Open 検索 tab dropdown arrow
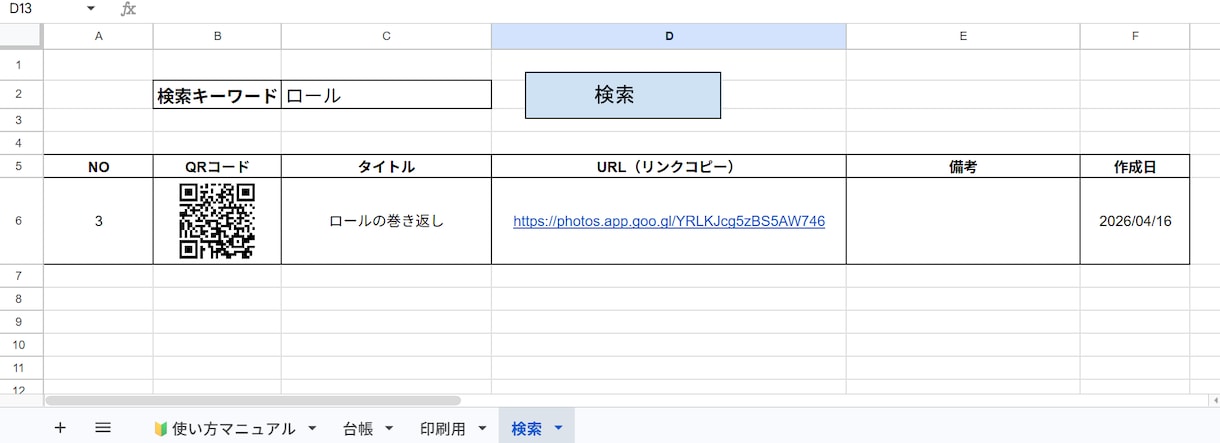The height and width of the screenshot is (443, 1220). [558, 429]
